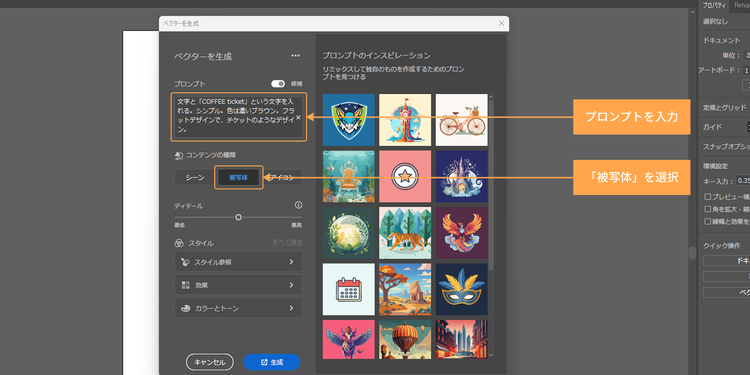The image size is (750, 375).
Task: Click the prompt text input field
Action: point(238,117)
